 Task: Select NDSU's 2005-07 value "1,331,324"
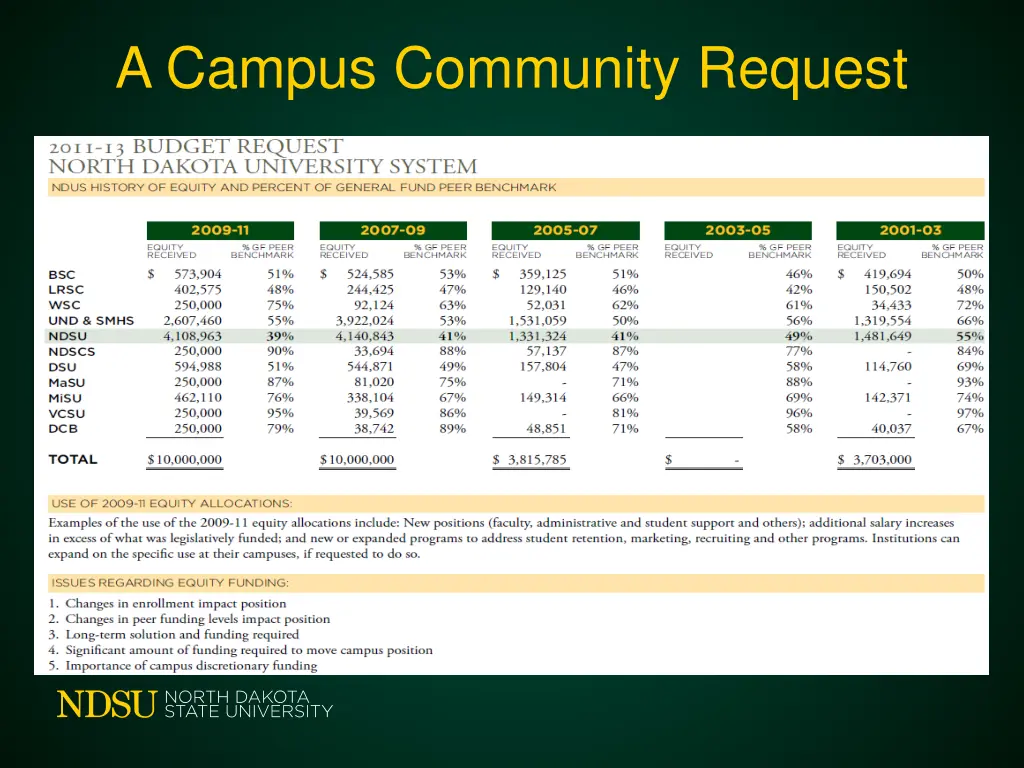(x=537, y=336)
